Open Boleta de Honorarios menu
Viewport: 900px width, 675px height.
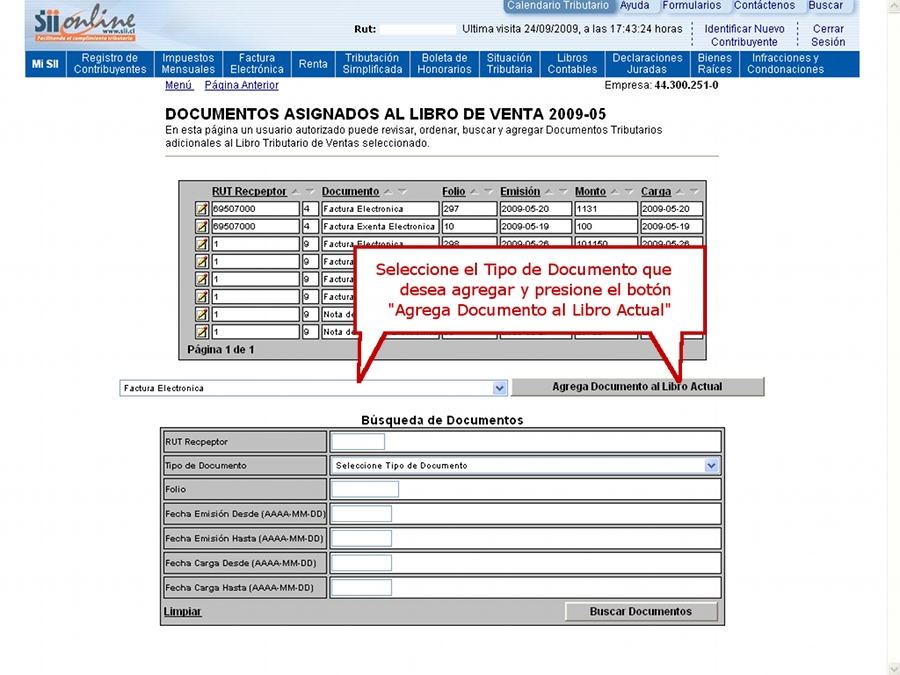pos(444,64)
